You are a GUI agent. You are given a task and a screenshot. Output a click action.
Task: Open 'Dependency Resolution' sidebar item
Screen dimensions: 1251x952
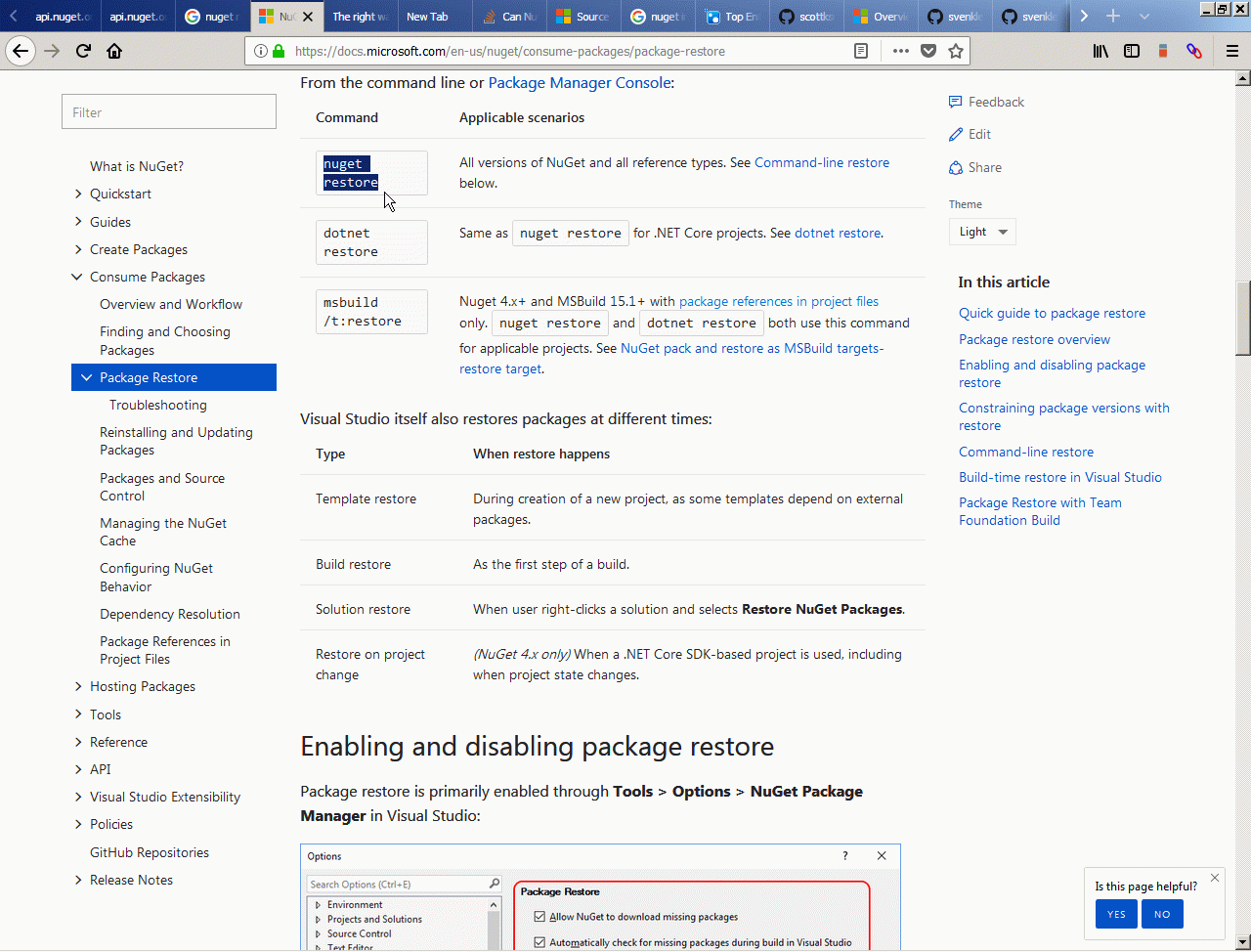point(170,614)
